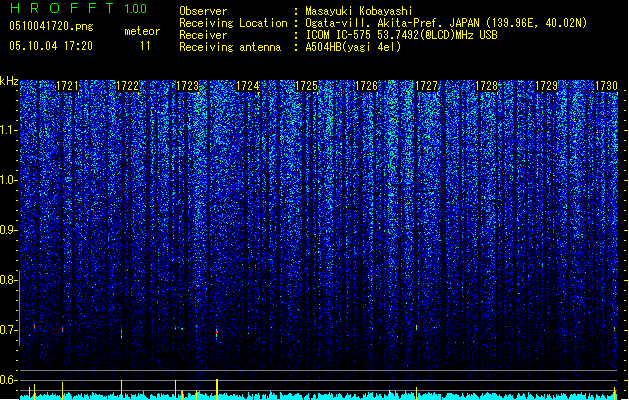Click the 1725 time marker

[x=306, y=86]
